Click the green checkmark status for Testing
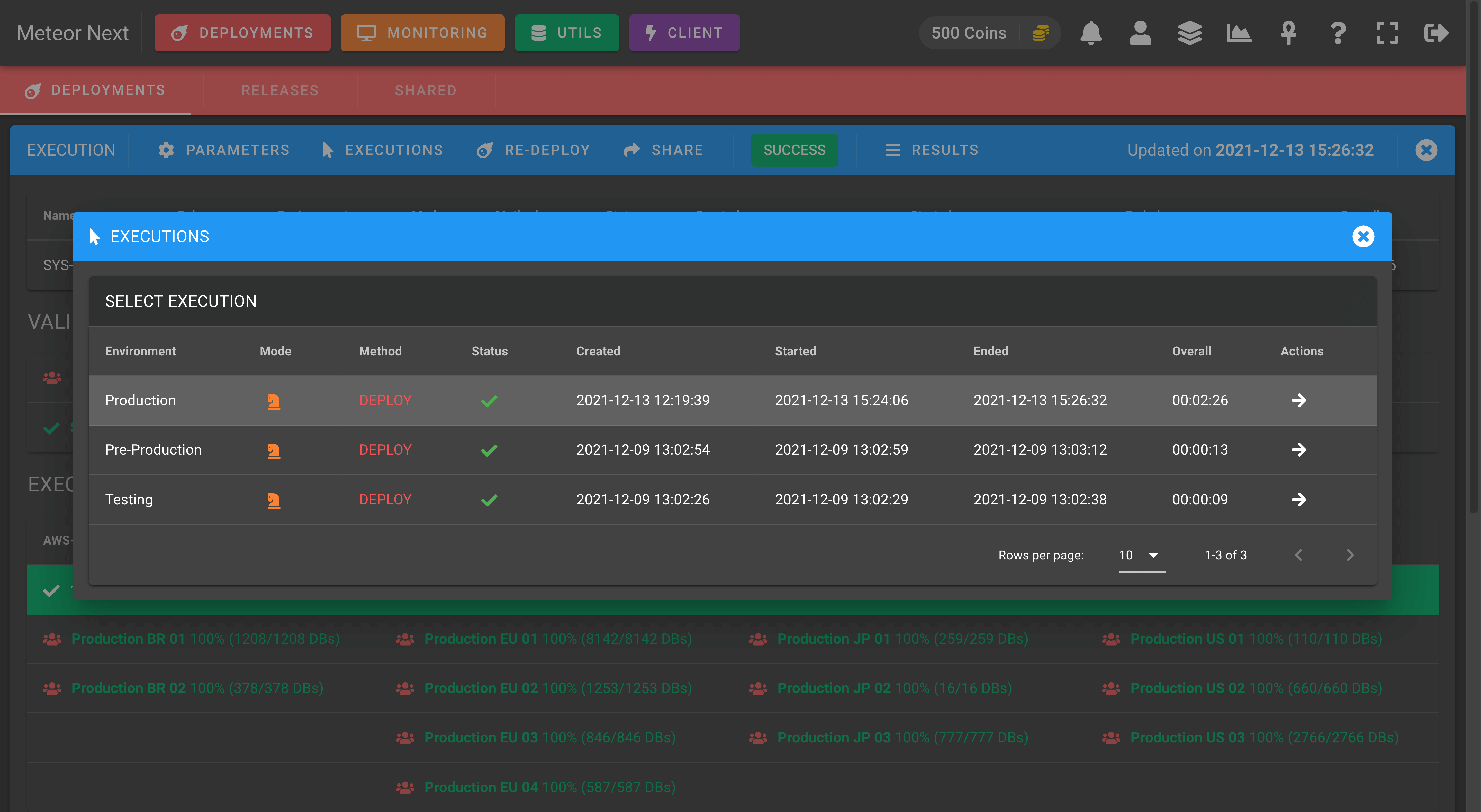The image size is (1481, 812). 489,500
